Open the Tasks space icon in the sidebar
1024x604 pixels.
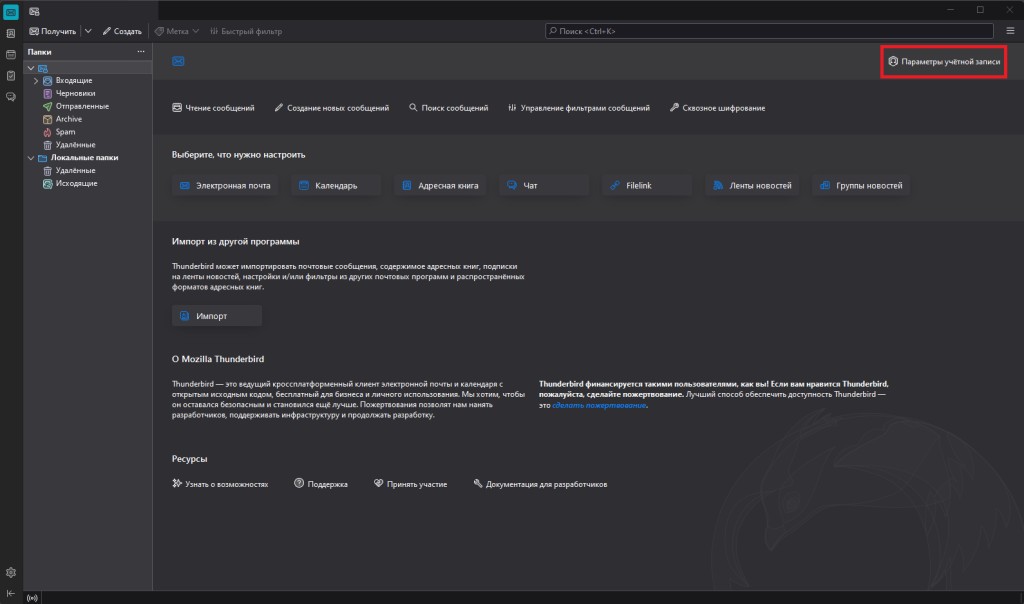pos(11,76)
